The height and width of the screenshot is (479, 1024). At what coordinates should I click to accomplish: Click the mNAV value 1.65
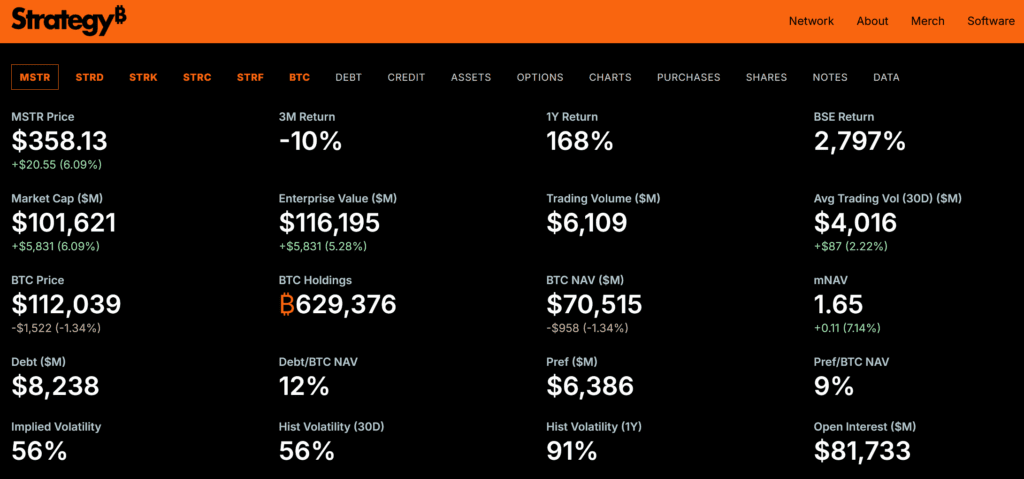click(x=839, y=305)
